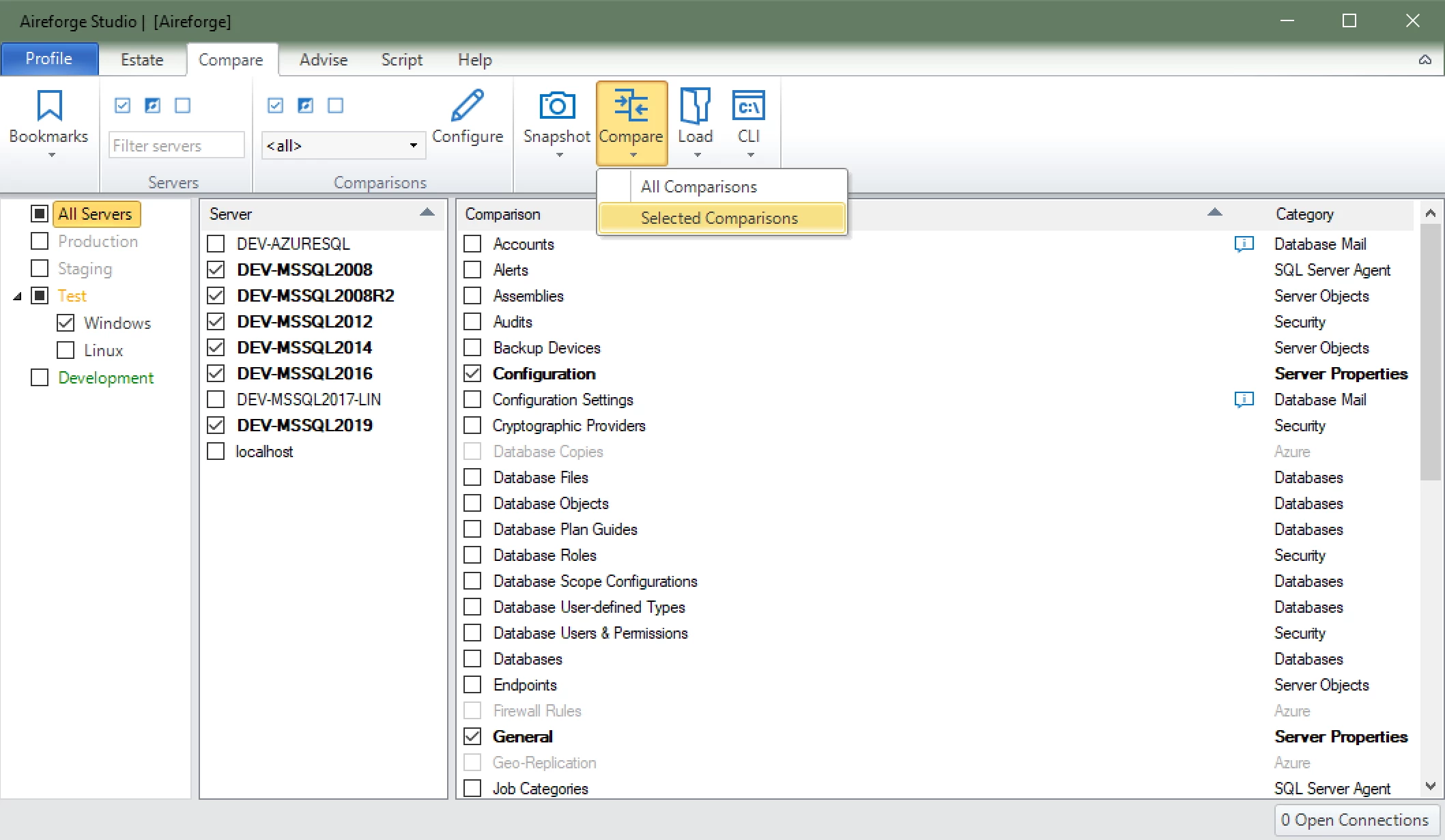Sort by the Category column header
Screen dimensions: 1445x840
[1304, 214]
